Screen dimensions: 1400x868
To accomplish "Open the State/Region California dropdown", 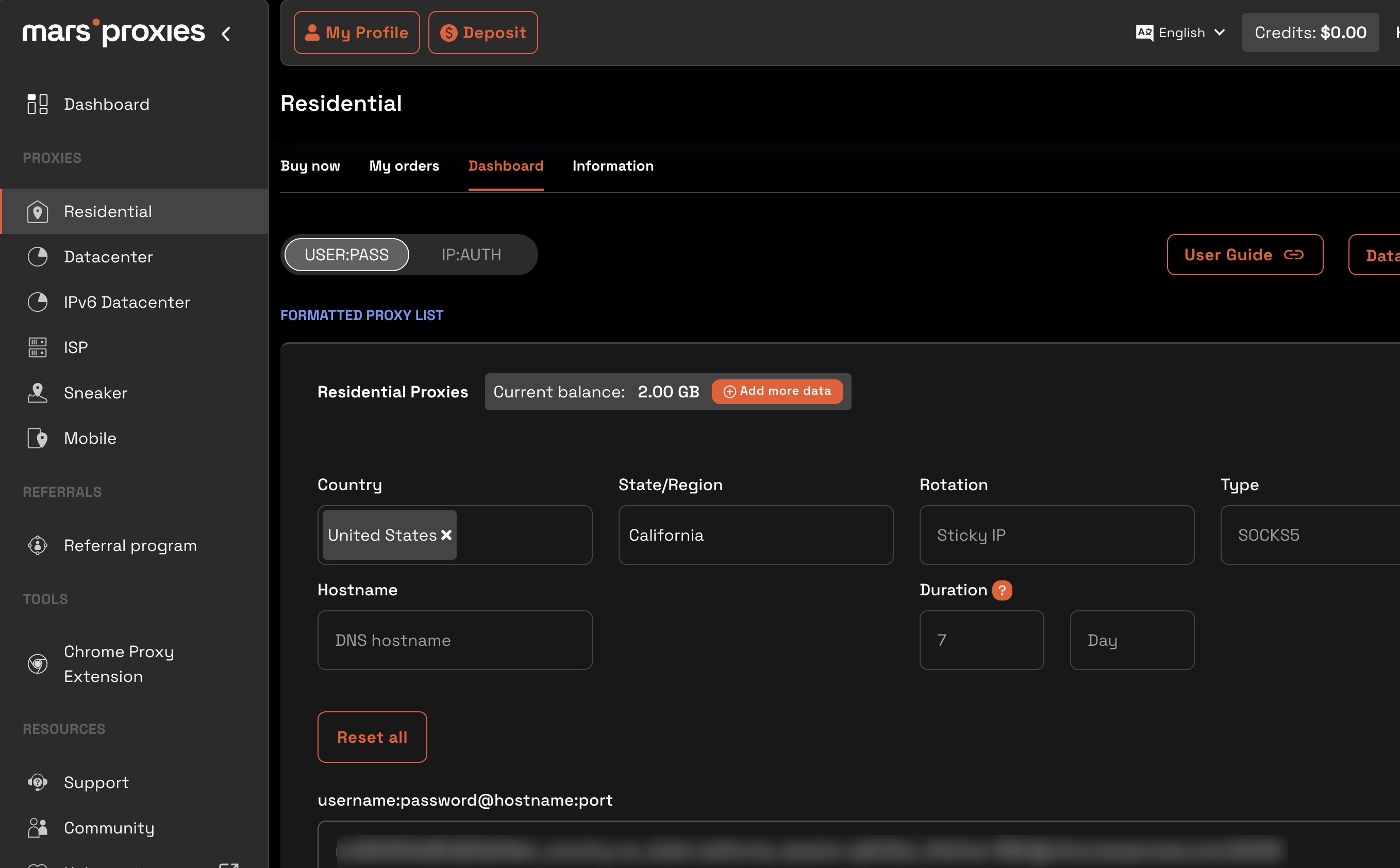I will coord(755,535).
